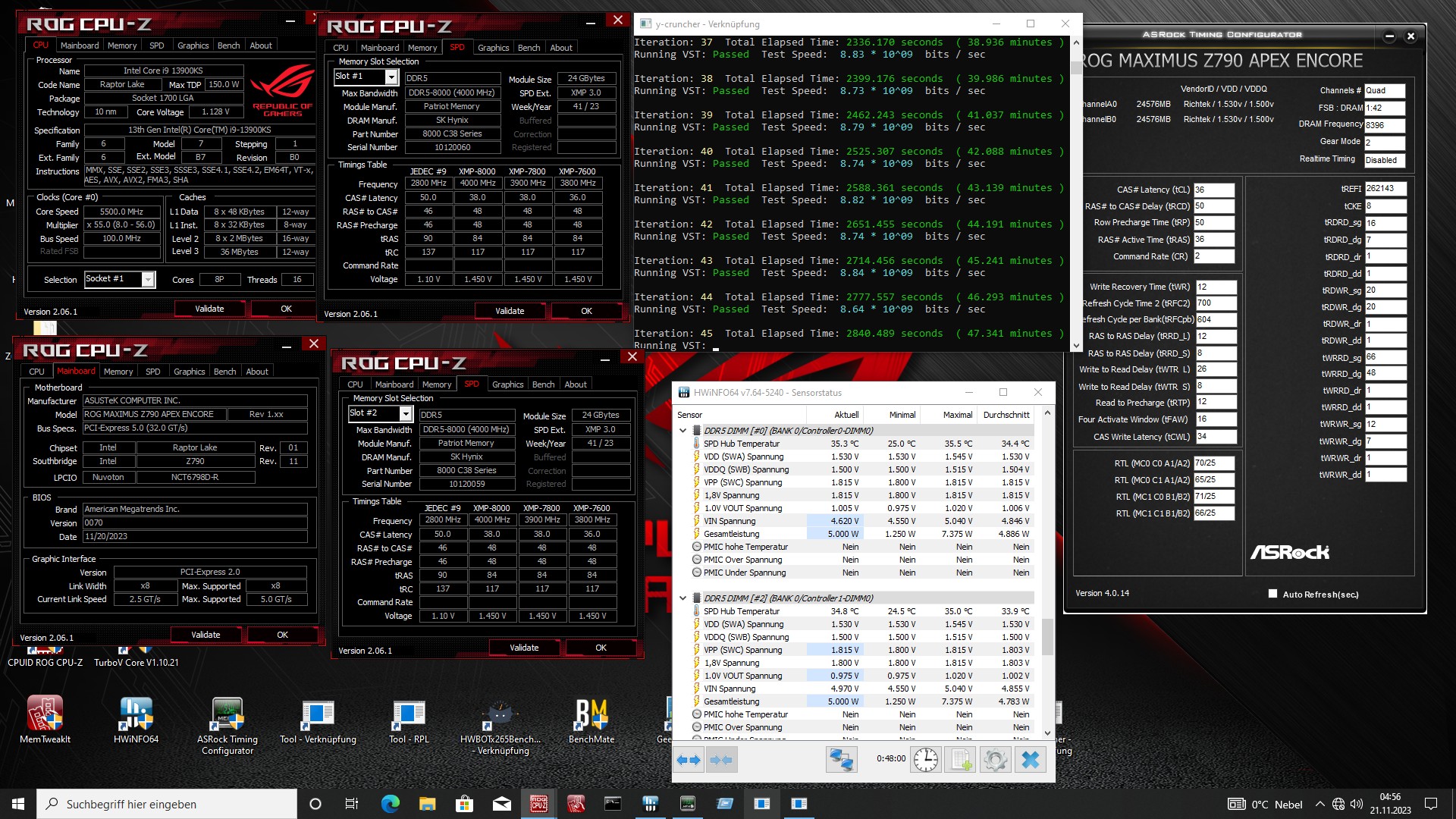1456x819 pixels.
Task: Click taskbar clock showing 04:56
Action: pyautogui.click(x=1390, y=804)
